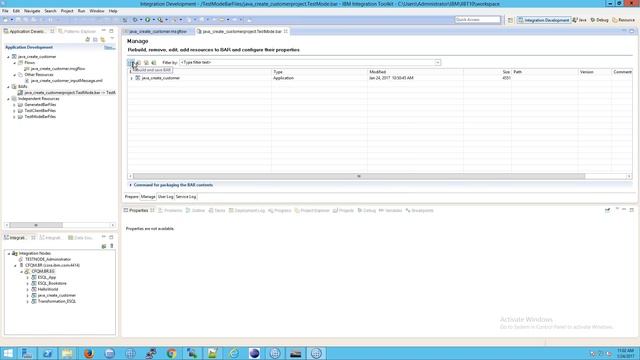Switch to the Integration Development perspective
Screen dimensions: 640x360
544,20
